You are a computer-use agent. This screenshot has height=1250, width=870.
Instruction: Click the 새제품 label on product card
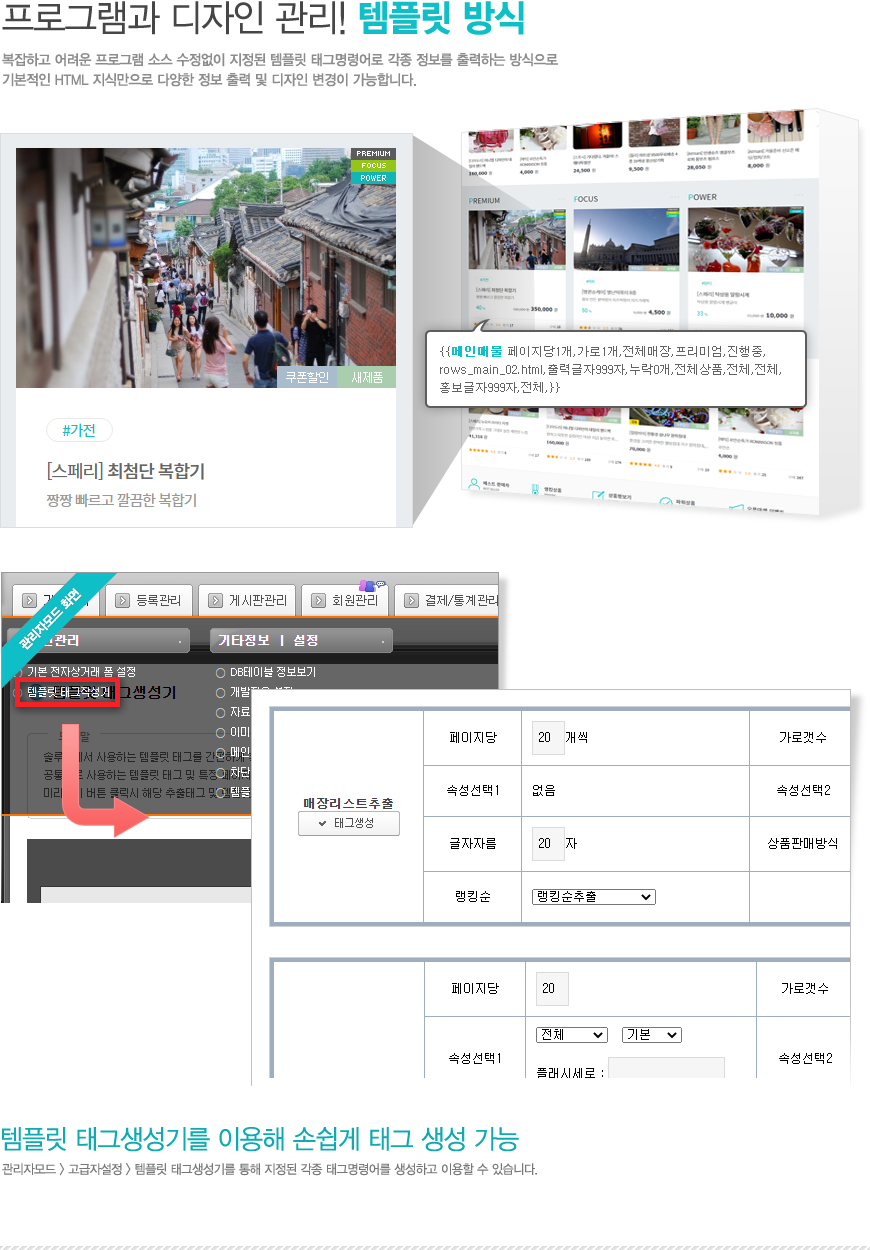coord(367,377)
